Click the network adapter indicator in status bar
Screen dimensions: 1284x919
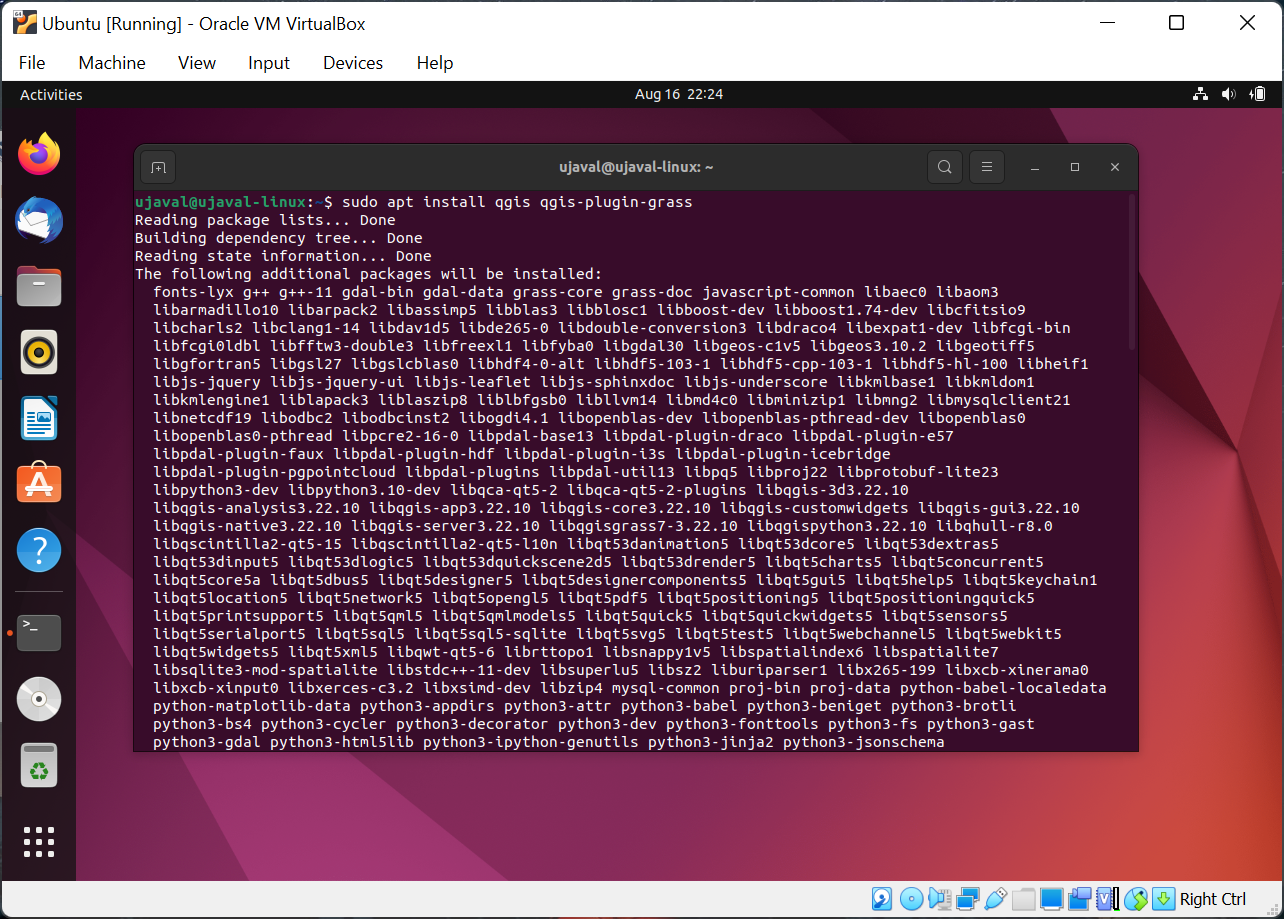[968, 899]
